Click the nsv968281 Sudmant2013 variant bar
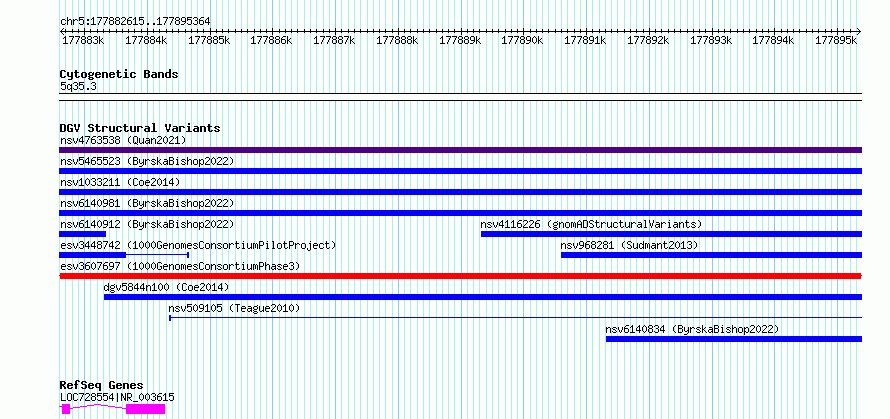 (711, 255)
